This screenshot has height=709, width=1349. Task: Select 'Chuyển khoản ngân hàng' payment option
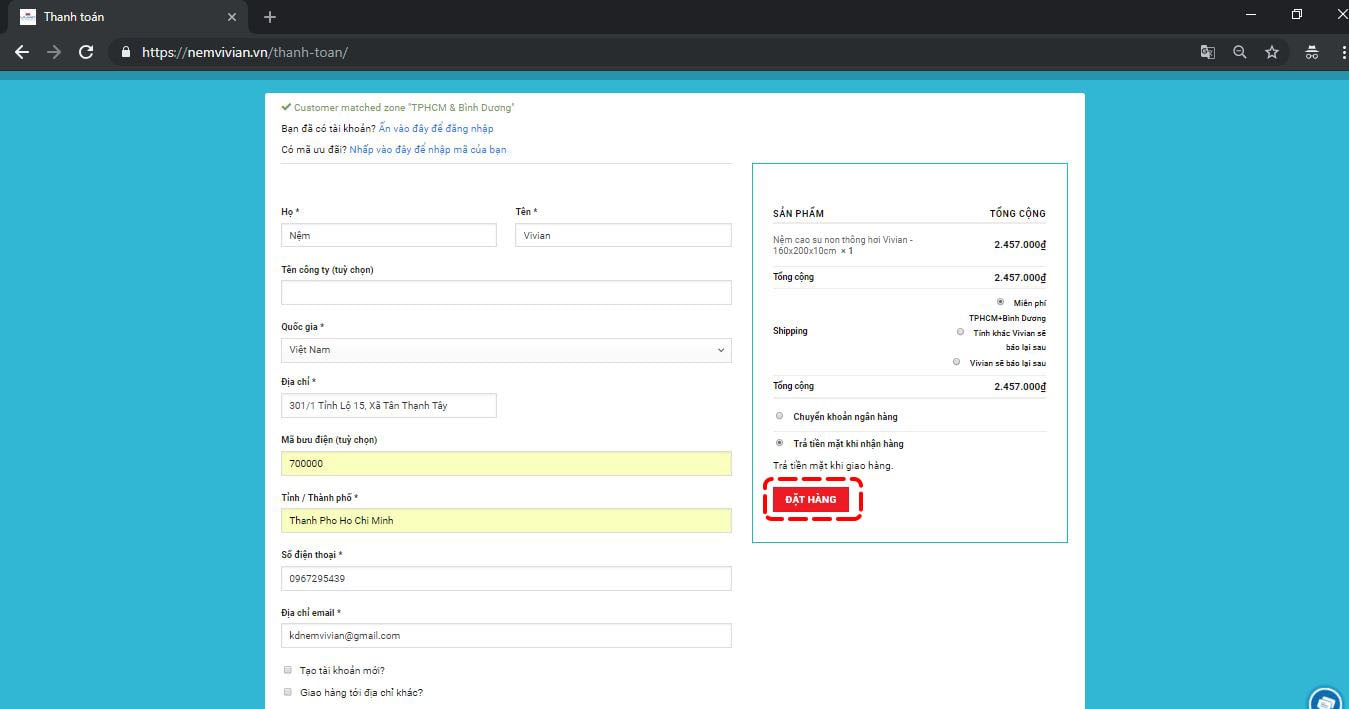click(x=780, y=416)
